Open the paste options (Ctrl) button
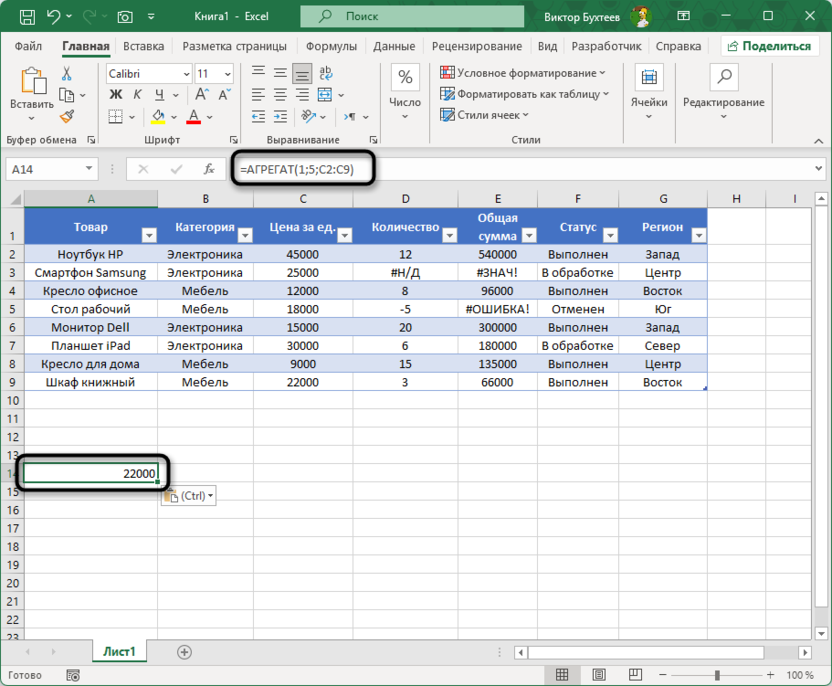832x686 pixels. (x=188, y=495)
